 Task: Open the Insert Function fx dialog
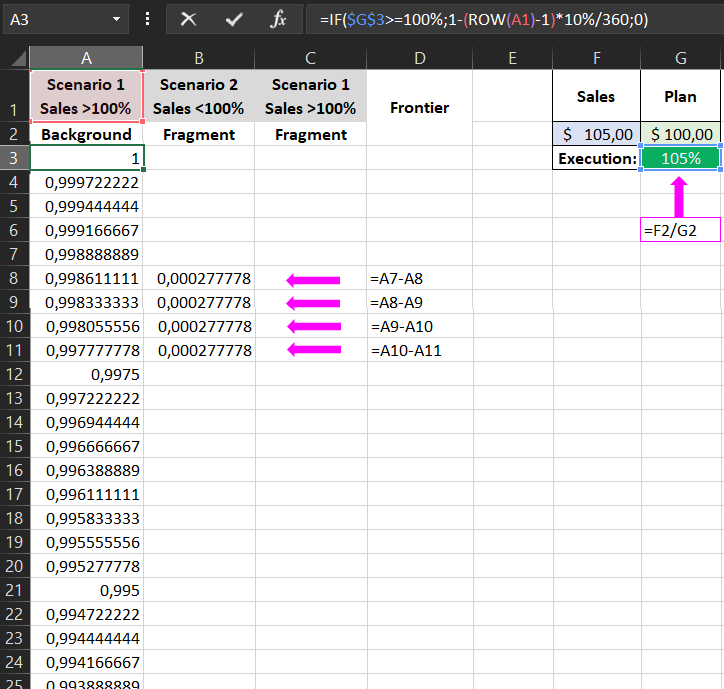pos(279,19)
